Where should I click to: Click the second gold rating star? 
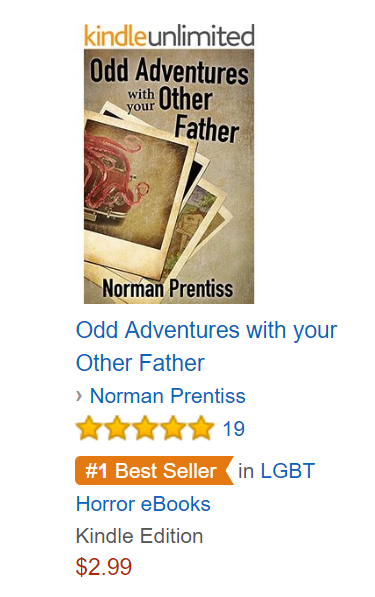click(x=117, y=428)
